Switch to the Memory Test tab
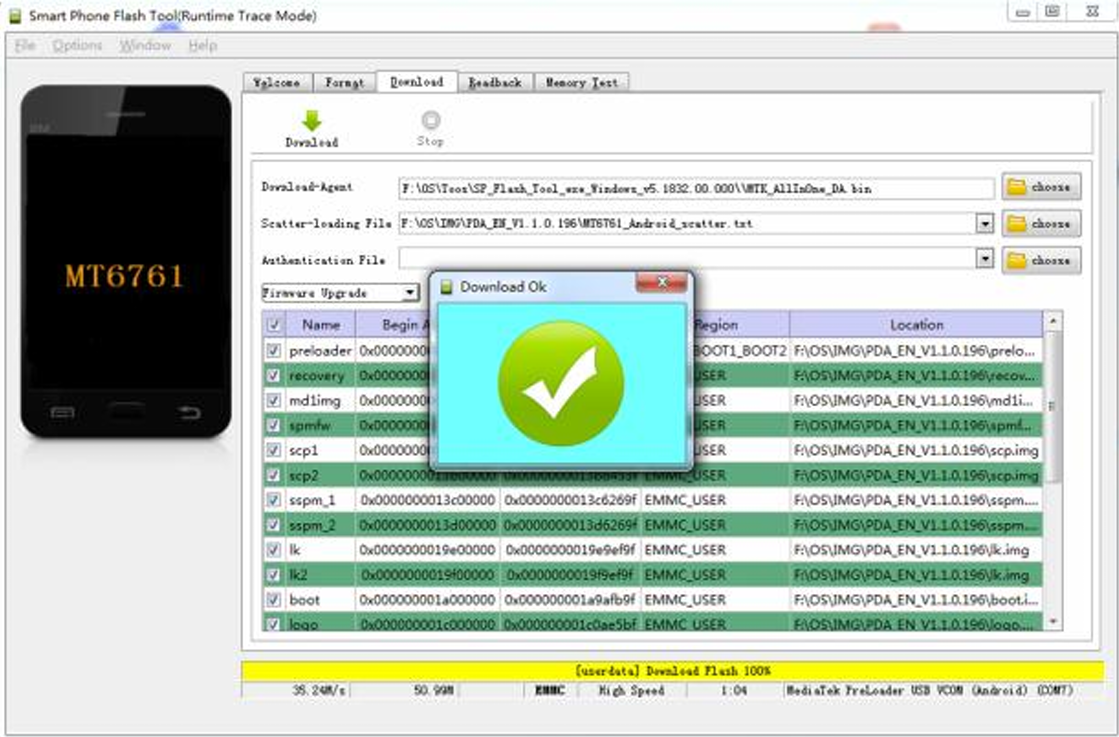This screenshot has height=737, width=1119. pos(582,83)
